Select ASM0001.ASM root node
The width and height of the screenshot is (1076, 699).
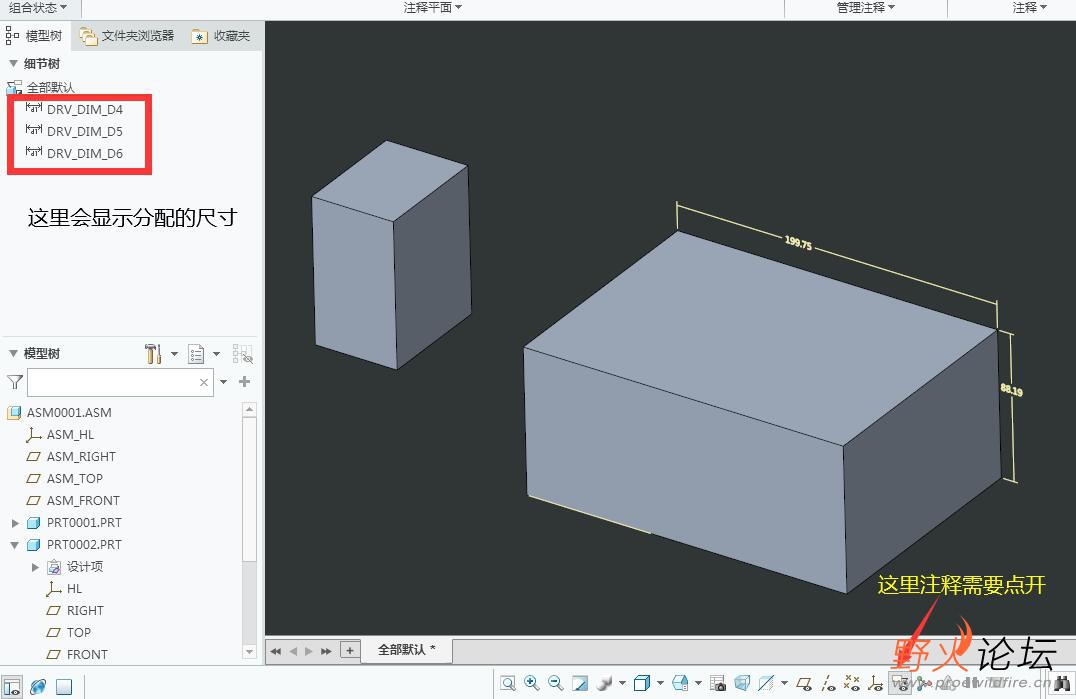[x=60, y=412]
